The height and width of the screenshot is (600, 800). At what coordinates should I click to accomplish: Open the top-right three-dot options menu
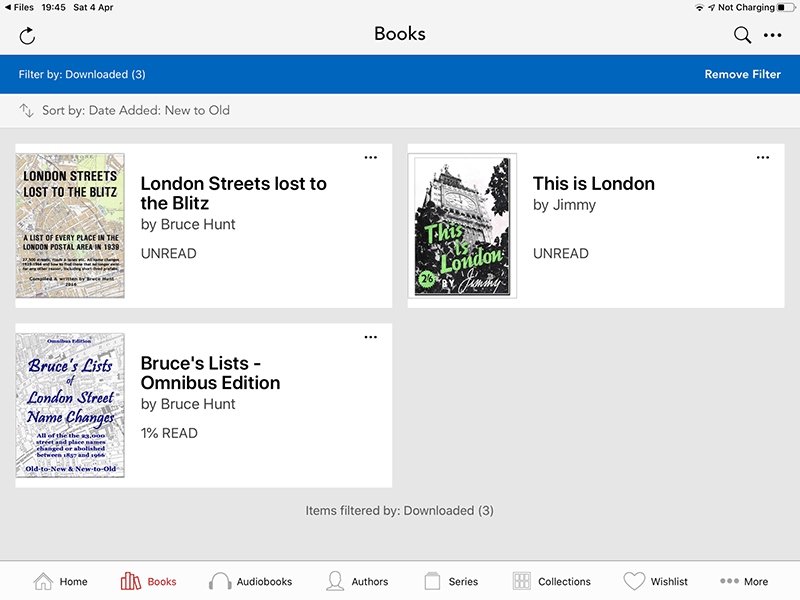[773, 36]
